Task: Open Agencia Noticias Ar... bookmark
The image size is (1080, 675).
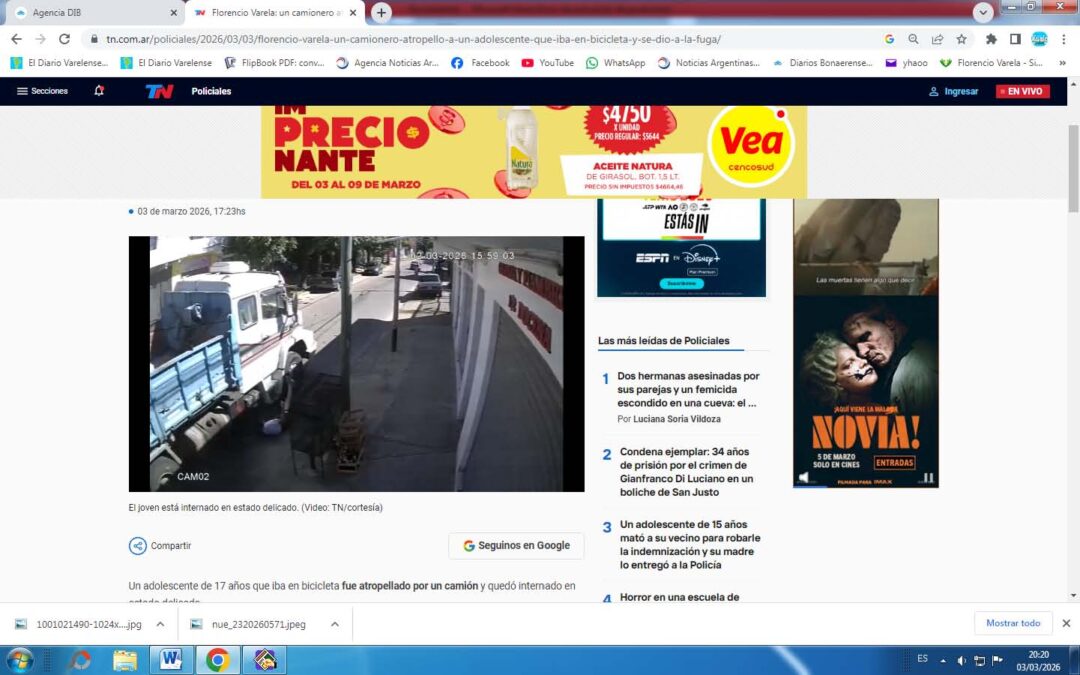Action: (388, 63)
